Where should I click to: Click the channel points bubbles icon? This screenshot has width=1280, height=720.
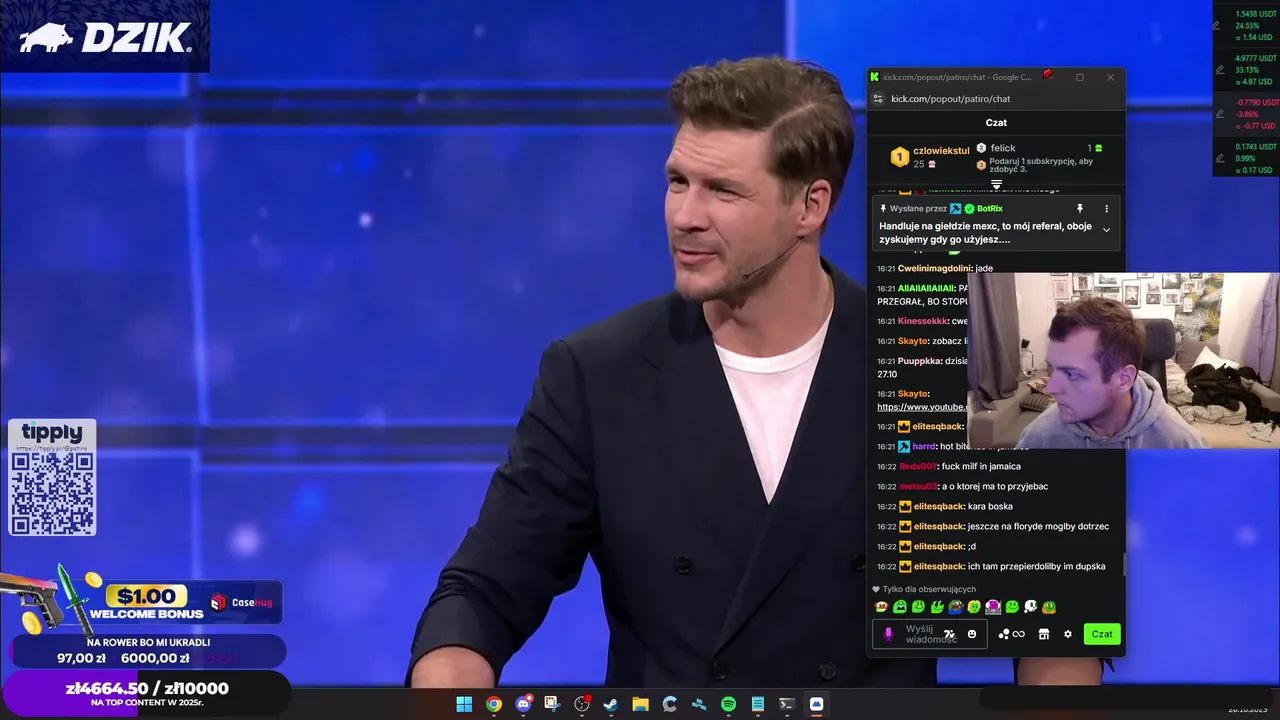point(1004,634)
